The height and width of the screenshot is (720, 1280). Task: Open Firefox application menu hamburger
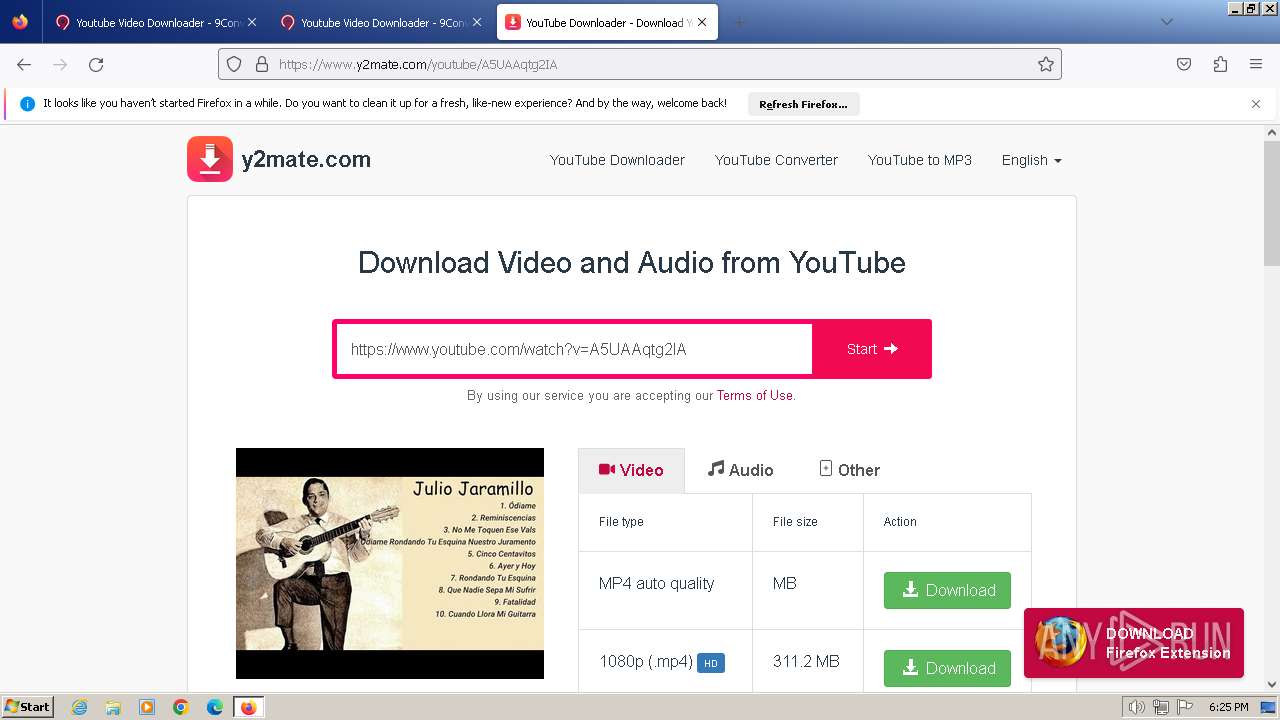coord(1256,64)
